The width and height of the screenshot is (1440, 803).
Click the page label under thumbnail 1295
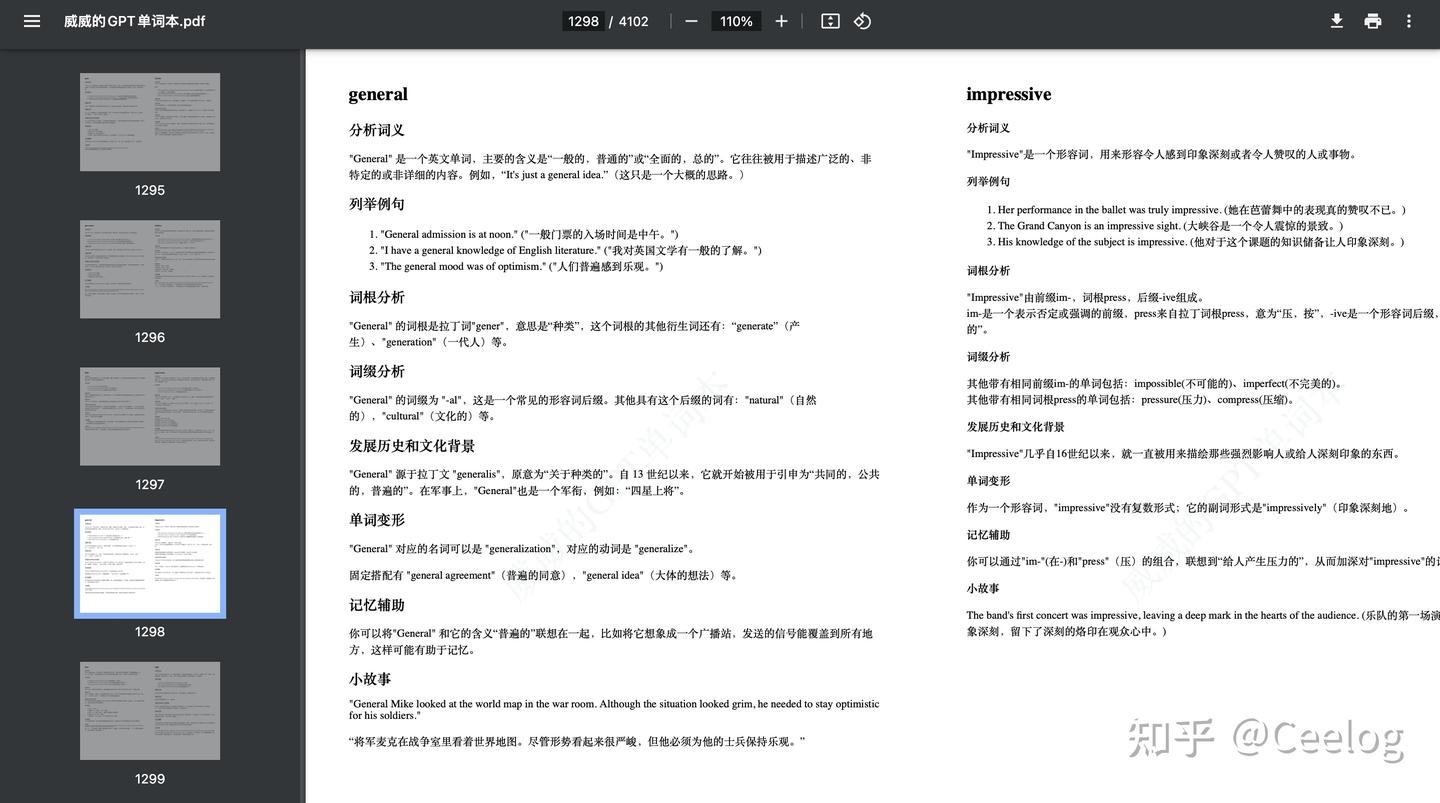coord(149,189)
